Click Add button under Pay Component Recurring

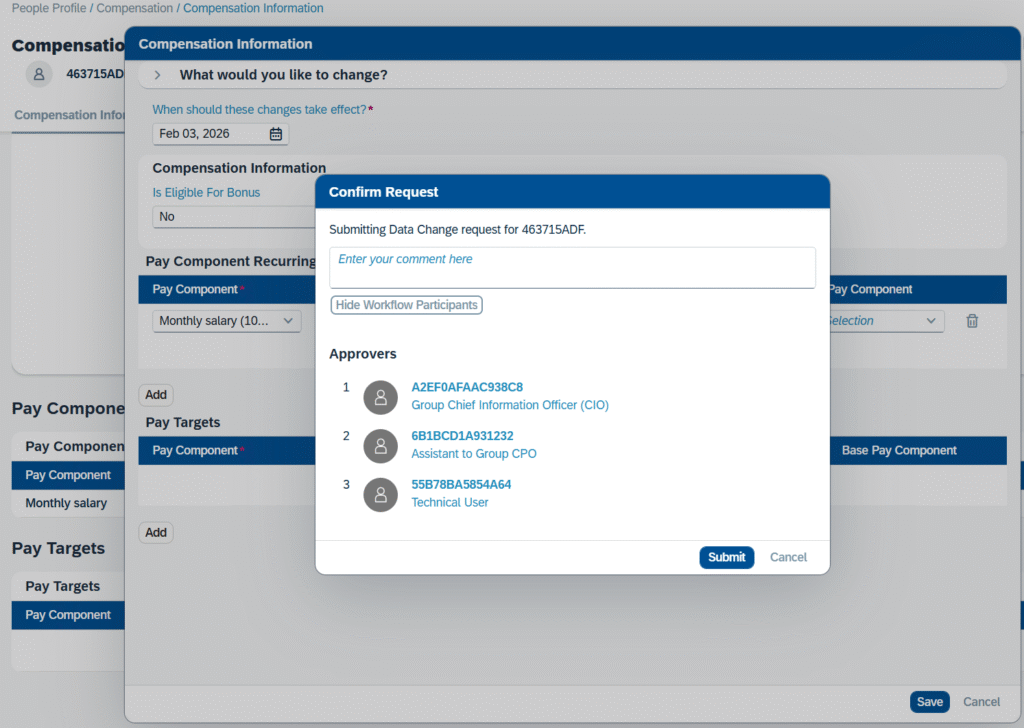point(156,395)
